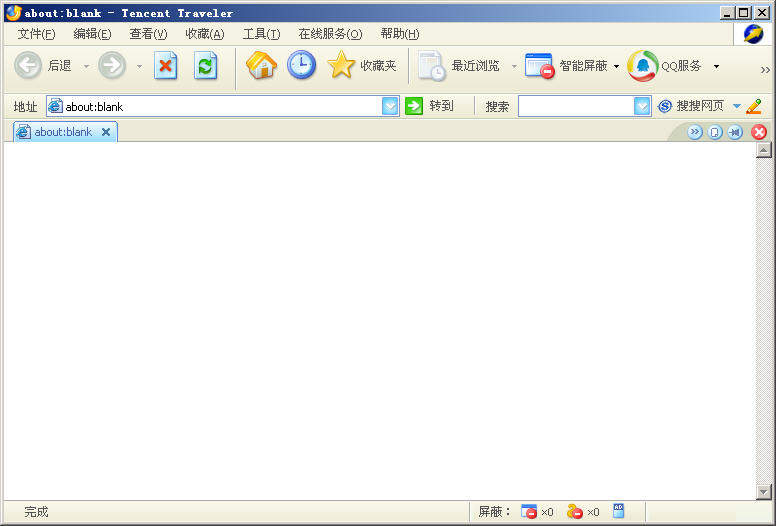Click the tab bar new page icon

[x=715, y=132]
